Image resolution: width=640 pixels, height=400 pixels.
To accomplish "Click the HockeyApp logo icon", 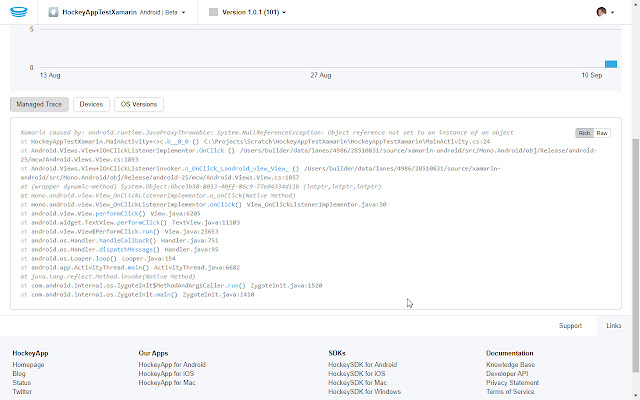I will point(18,12).
